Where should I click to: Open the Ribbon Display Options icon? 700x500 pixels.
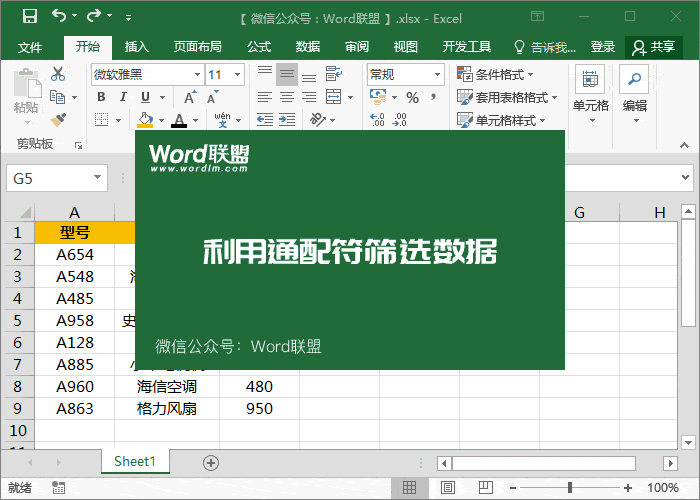click(x=538, y=17)
